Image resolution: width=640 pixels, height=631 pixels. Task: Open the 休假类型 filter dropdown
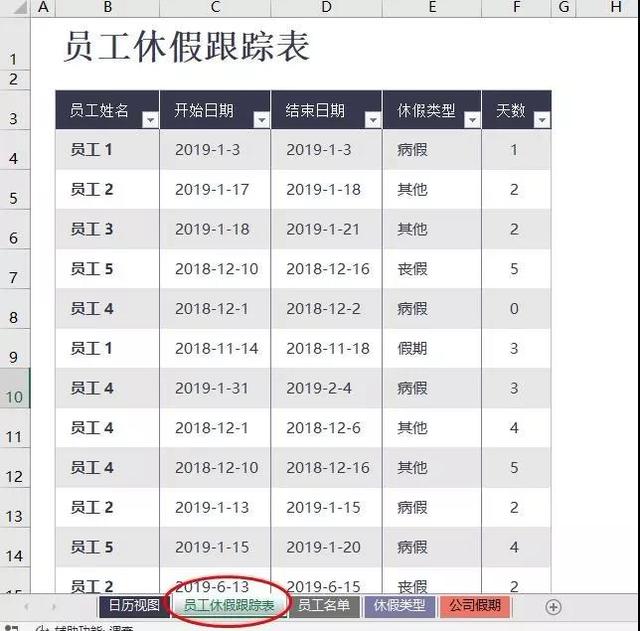point(472,120)
